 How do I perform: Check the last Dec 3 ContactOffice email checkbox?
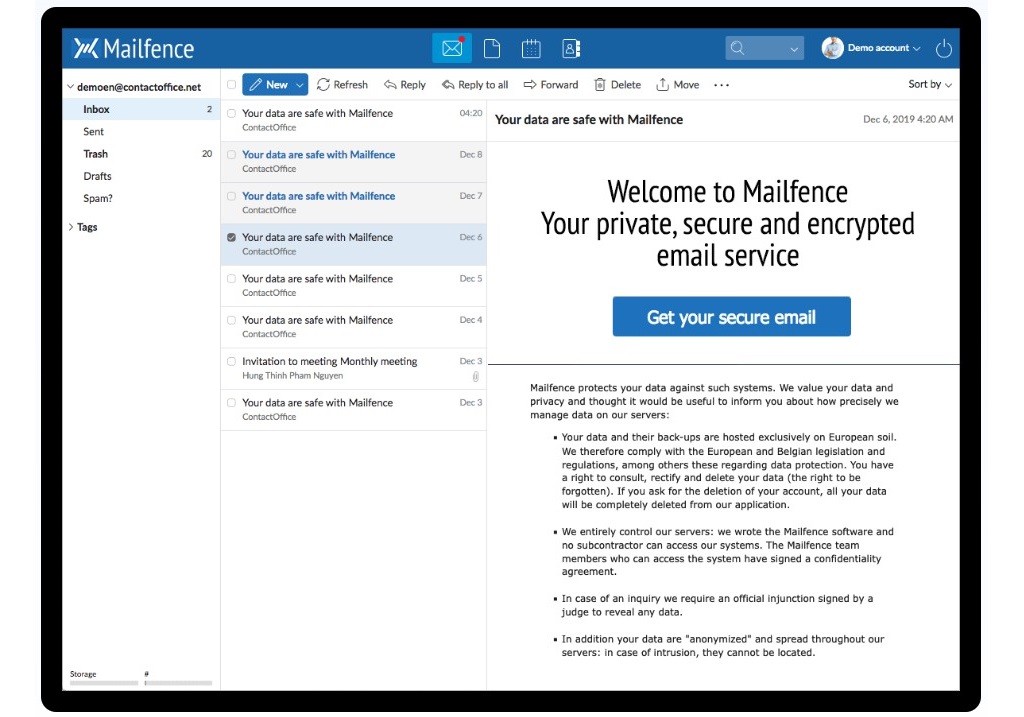point(231,403)
